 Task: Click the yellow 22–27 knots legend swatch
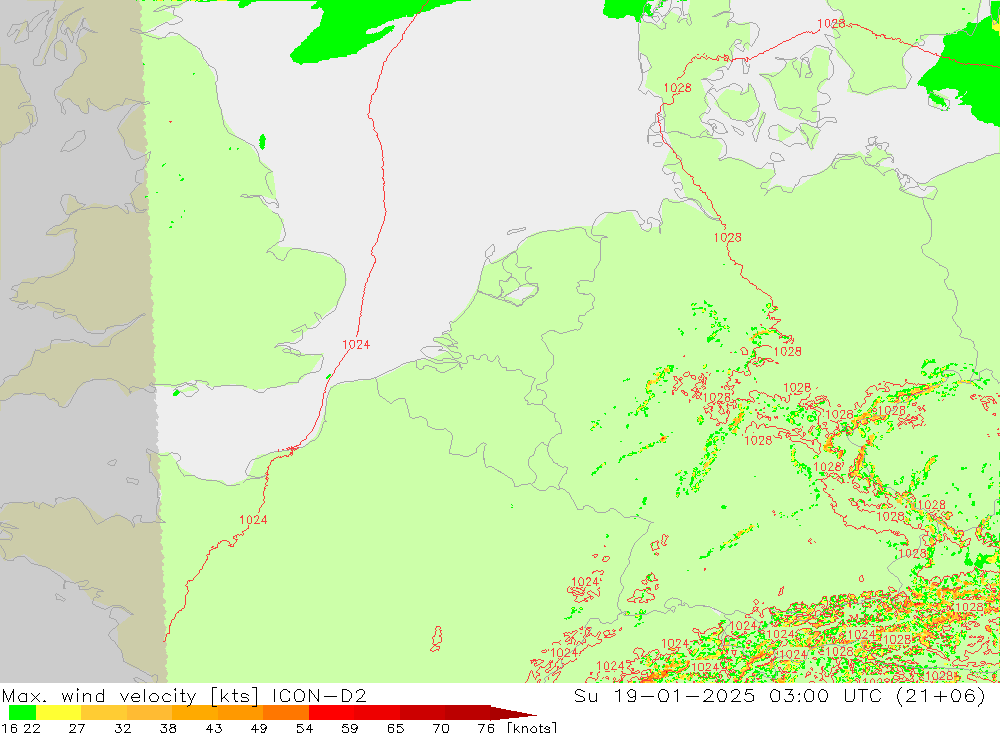tap(59, 713)
